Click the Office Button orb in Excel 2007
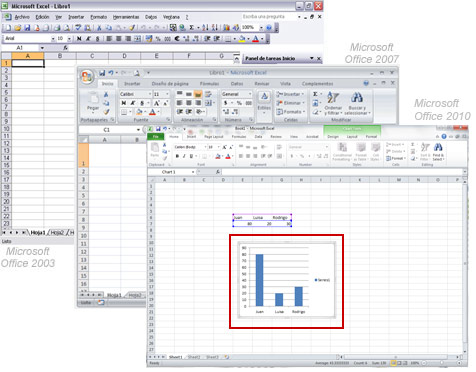The image size is (476, 372). click(87, 76)
